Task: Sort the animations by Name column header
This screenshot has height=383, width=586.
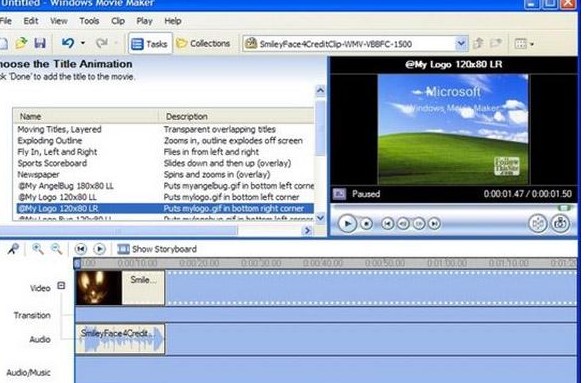Action: click(x=86, y=116)
